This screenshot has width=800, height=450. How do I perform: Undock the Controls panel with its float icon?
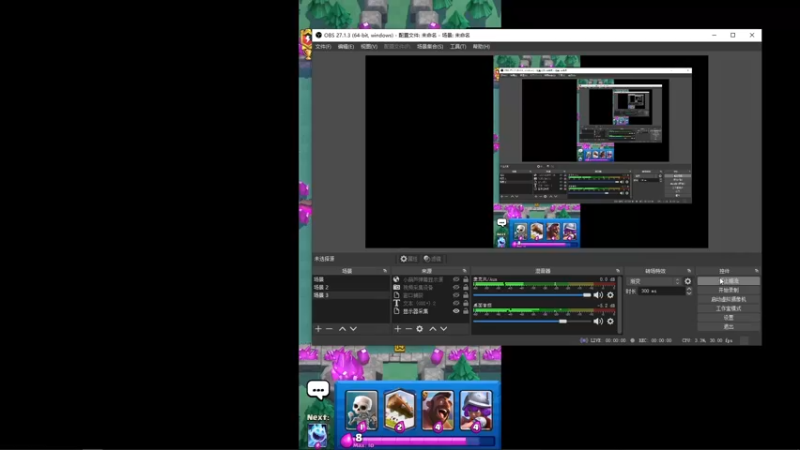coord(756,271)
